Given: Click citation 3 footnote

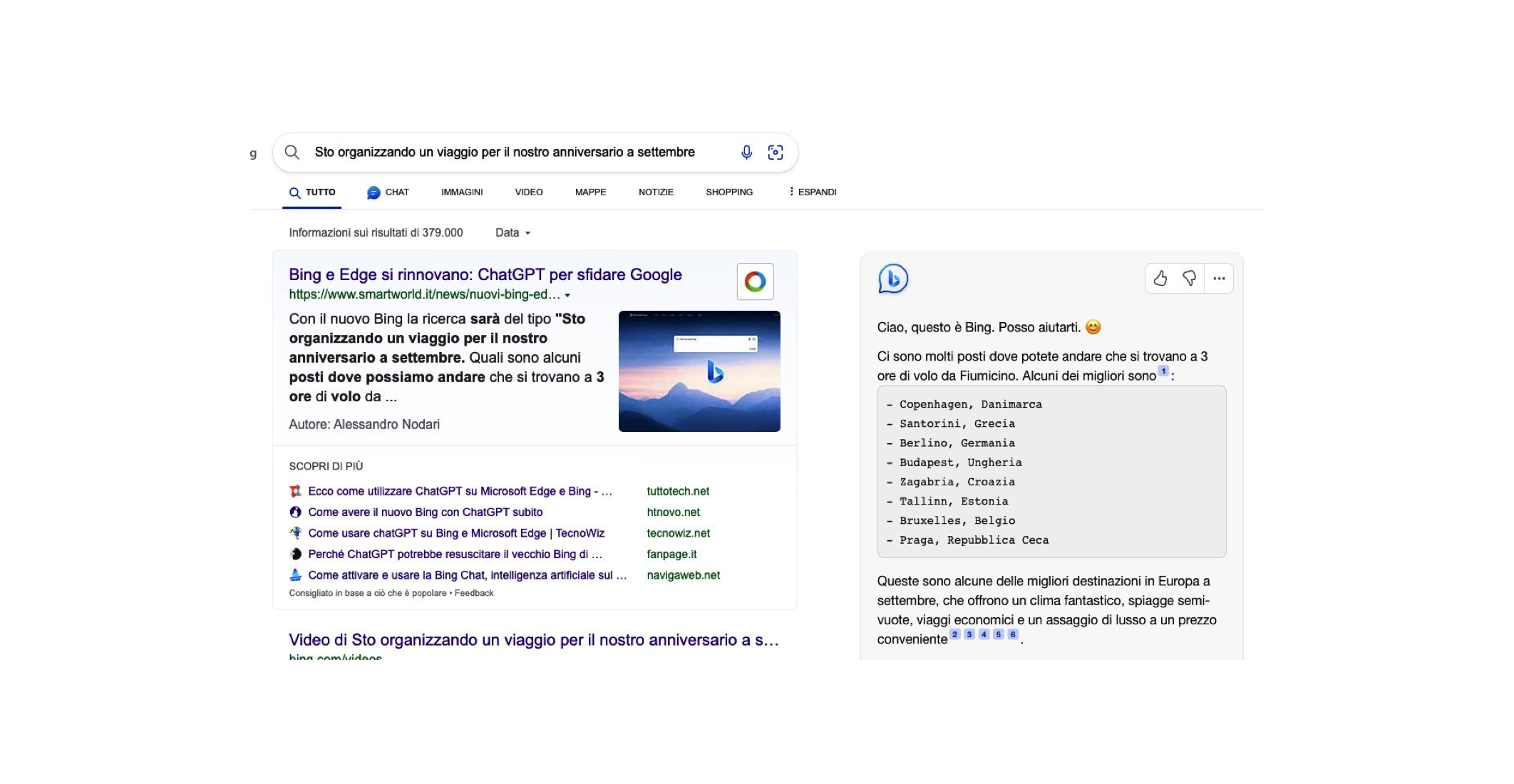Looking at the screenshot, I should coord(969,634).
